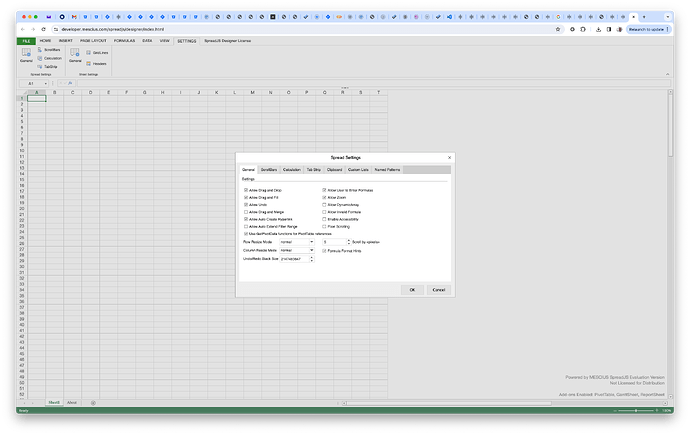The width and height of the screenshot is (690, 435).
Task: Click the zoom out minus icon
Action: pyautogui.click(x=615, y=410)
